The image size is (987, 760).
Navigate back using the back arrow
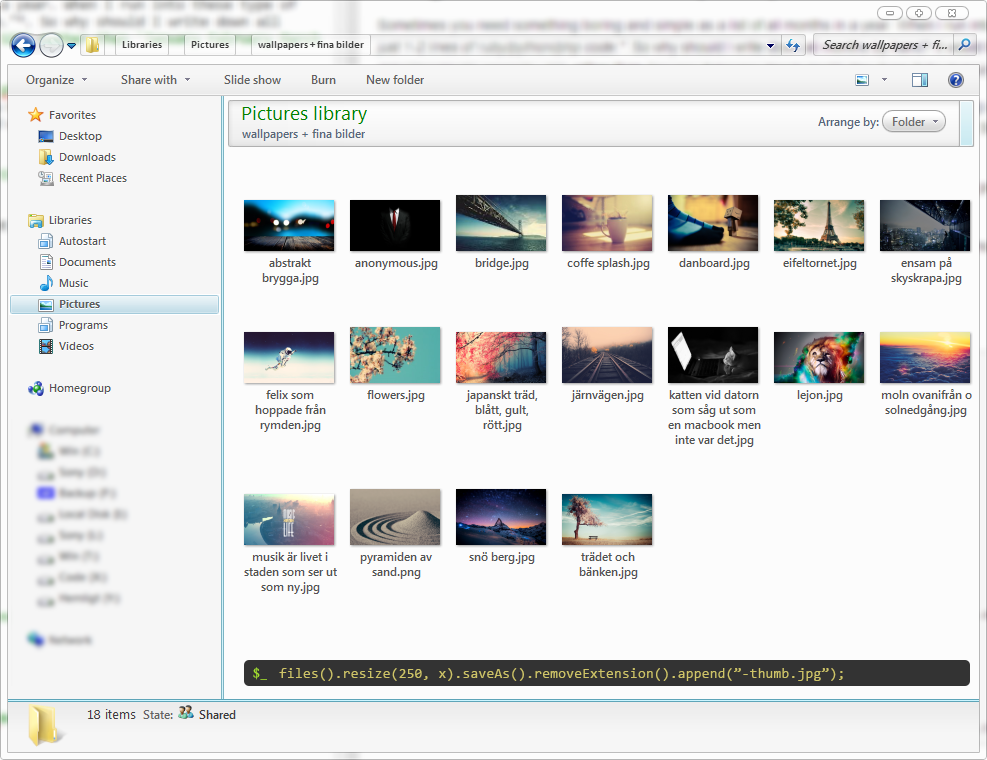22,45
